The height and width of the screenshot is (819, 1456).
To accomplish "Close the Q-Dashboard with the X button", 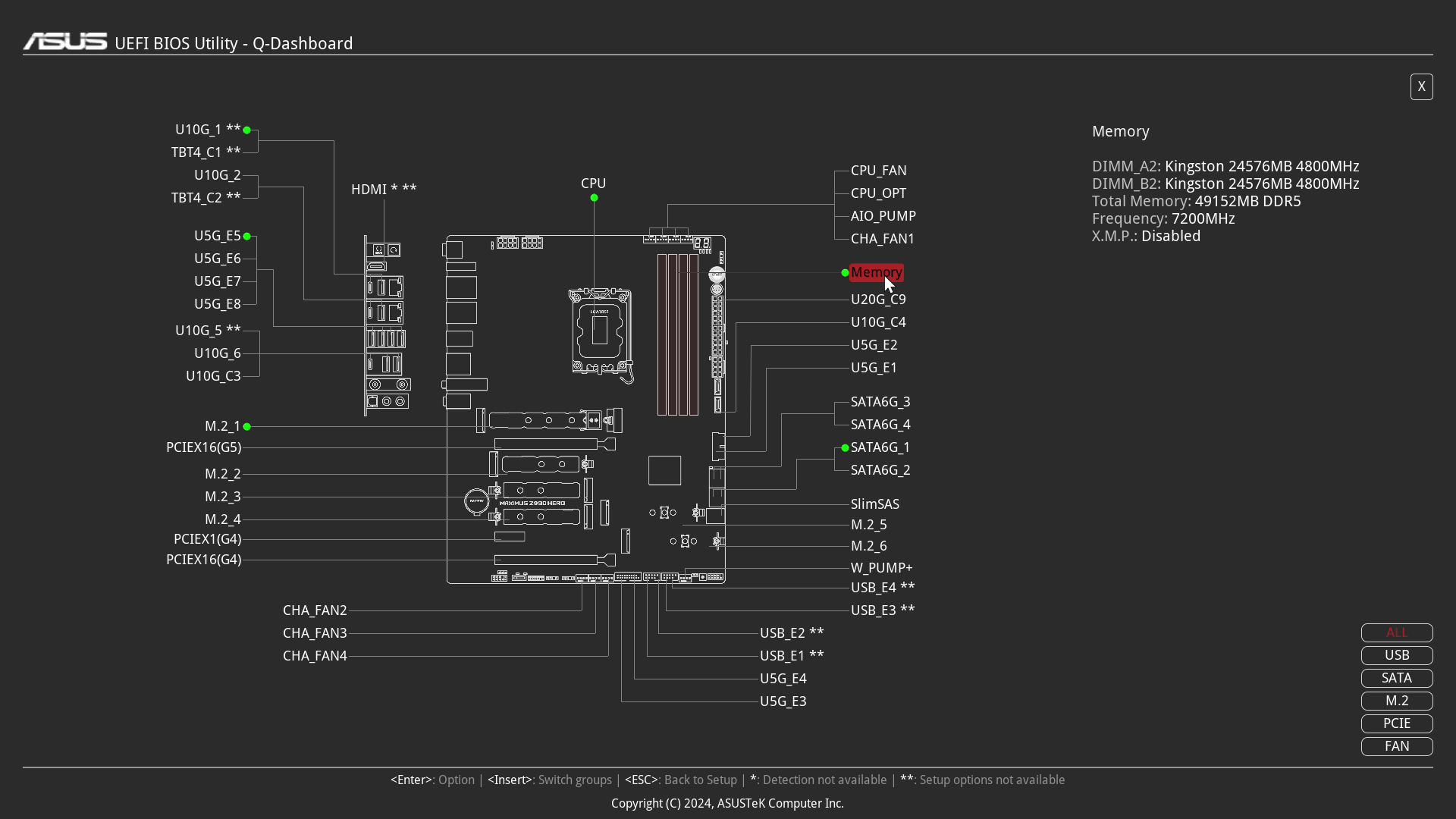I will (1421, 86).
